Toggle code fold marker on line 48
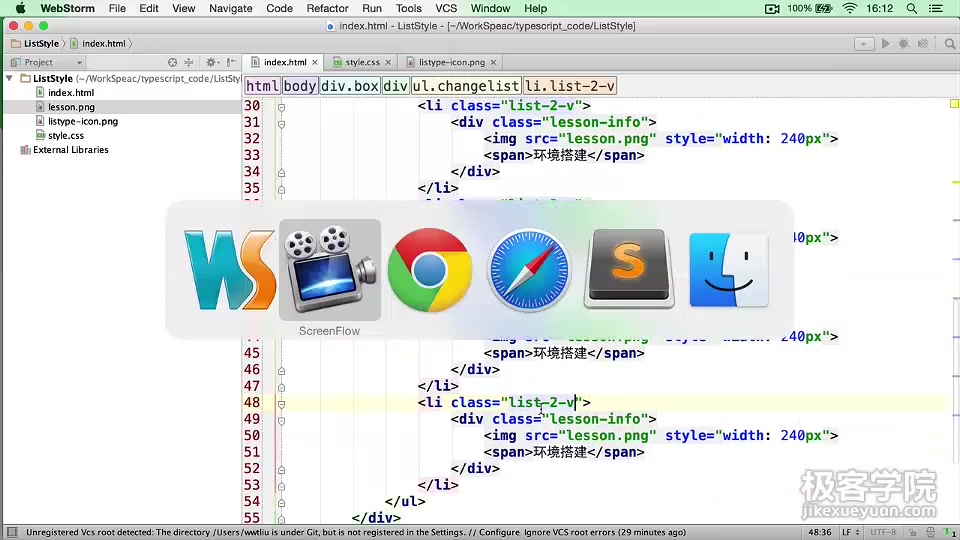The width and height of the screenshot is (960, 540). click(x=281, y=403)
